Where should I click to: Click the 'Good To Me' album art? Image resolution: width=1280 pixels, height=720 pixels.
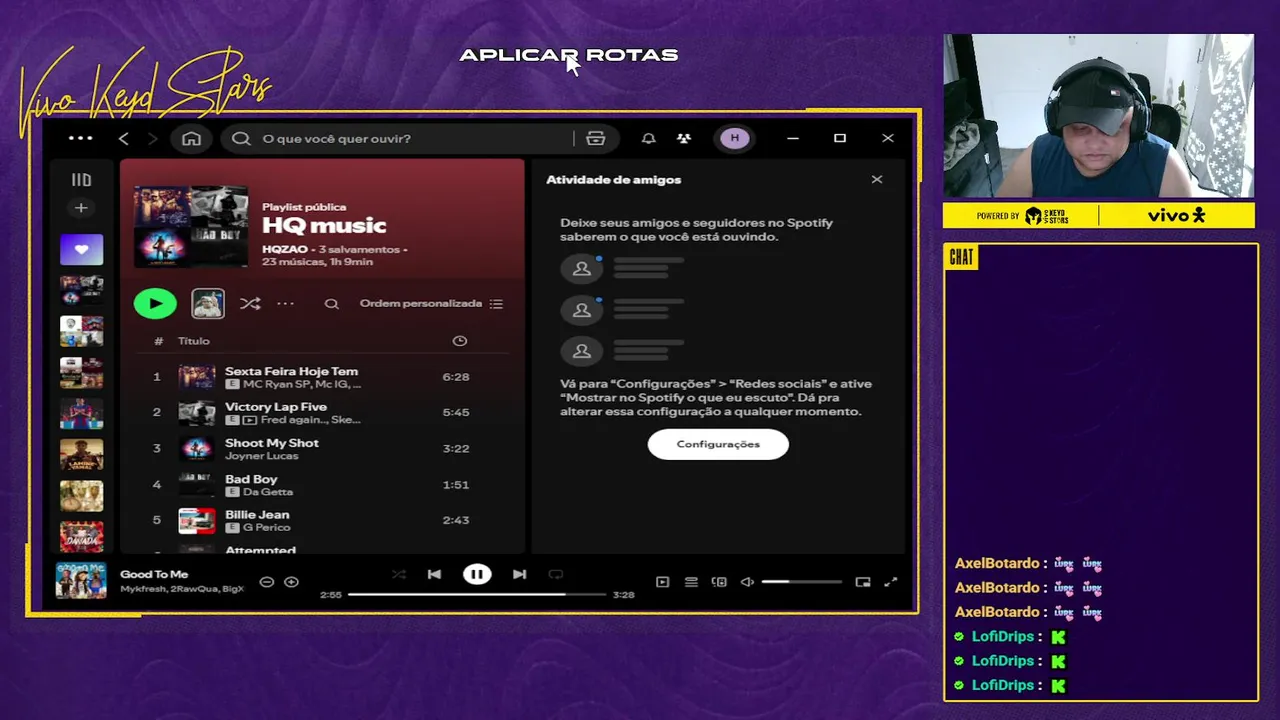click(x=81, y=580)
